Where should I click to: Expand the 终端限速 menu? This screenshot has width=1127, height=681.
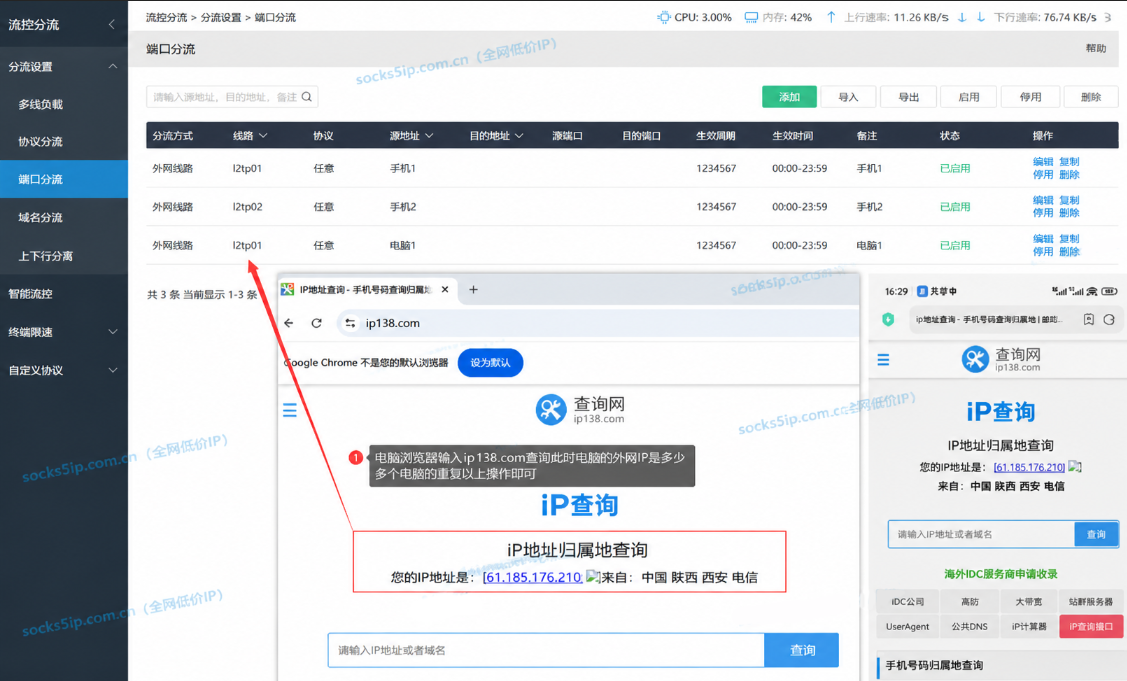[x=113, y=332]
